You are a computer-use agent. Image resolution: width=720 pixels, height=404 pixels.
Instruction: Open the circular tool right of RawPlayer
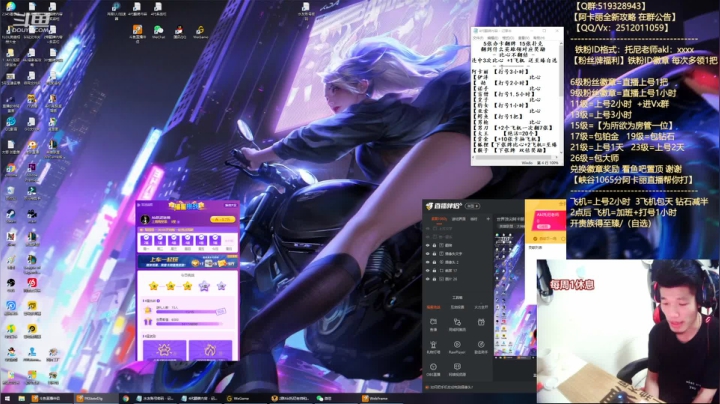[481, 347]
